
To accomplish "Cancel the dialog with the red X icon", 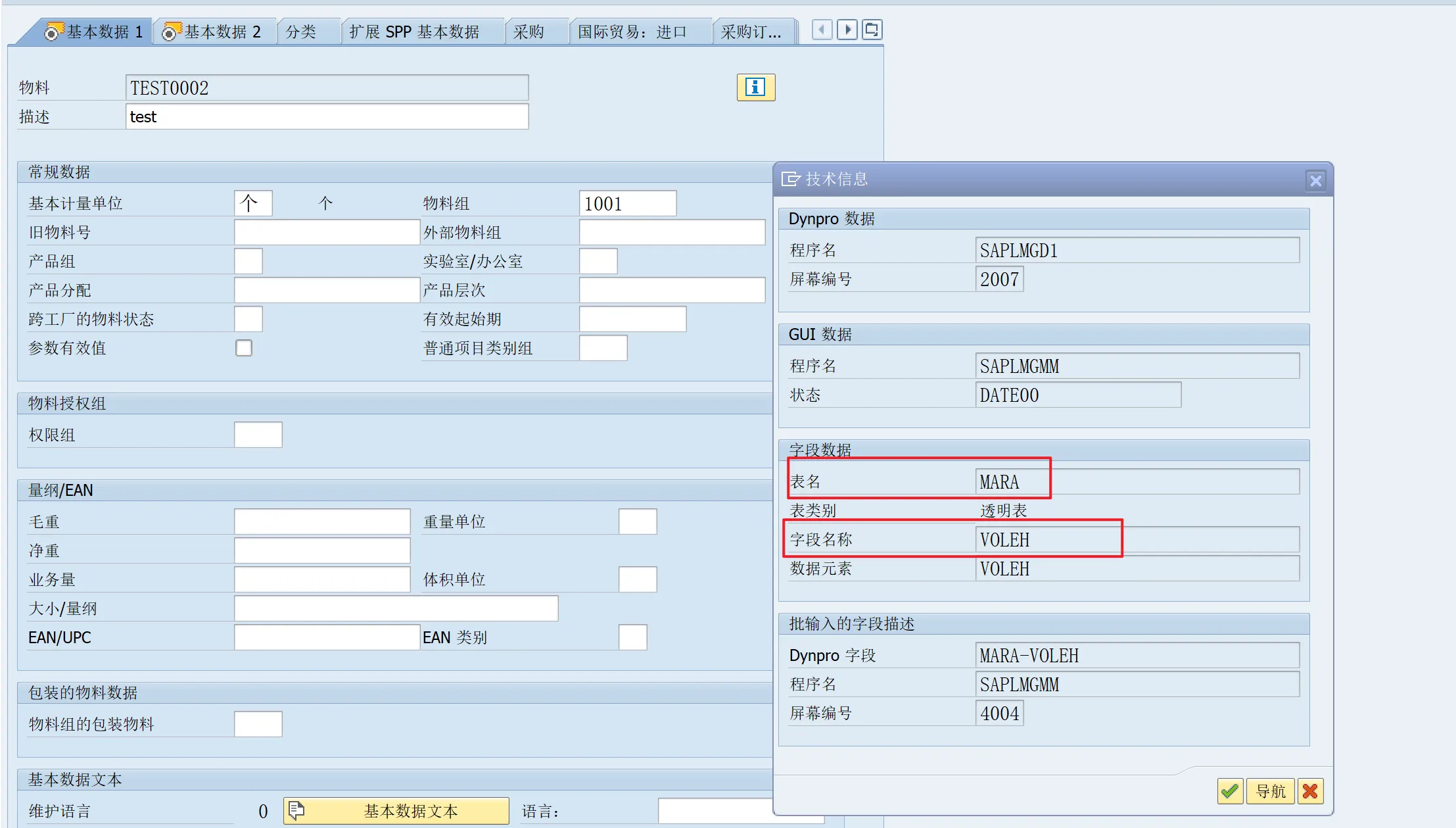I will tap(1309, 791).
